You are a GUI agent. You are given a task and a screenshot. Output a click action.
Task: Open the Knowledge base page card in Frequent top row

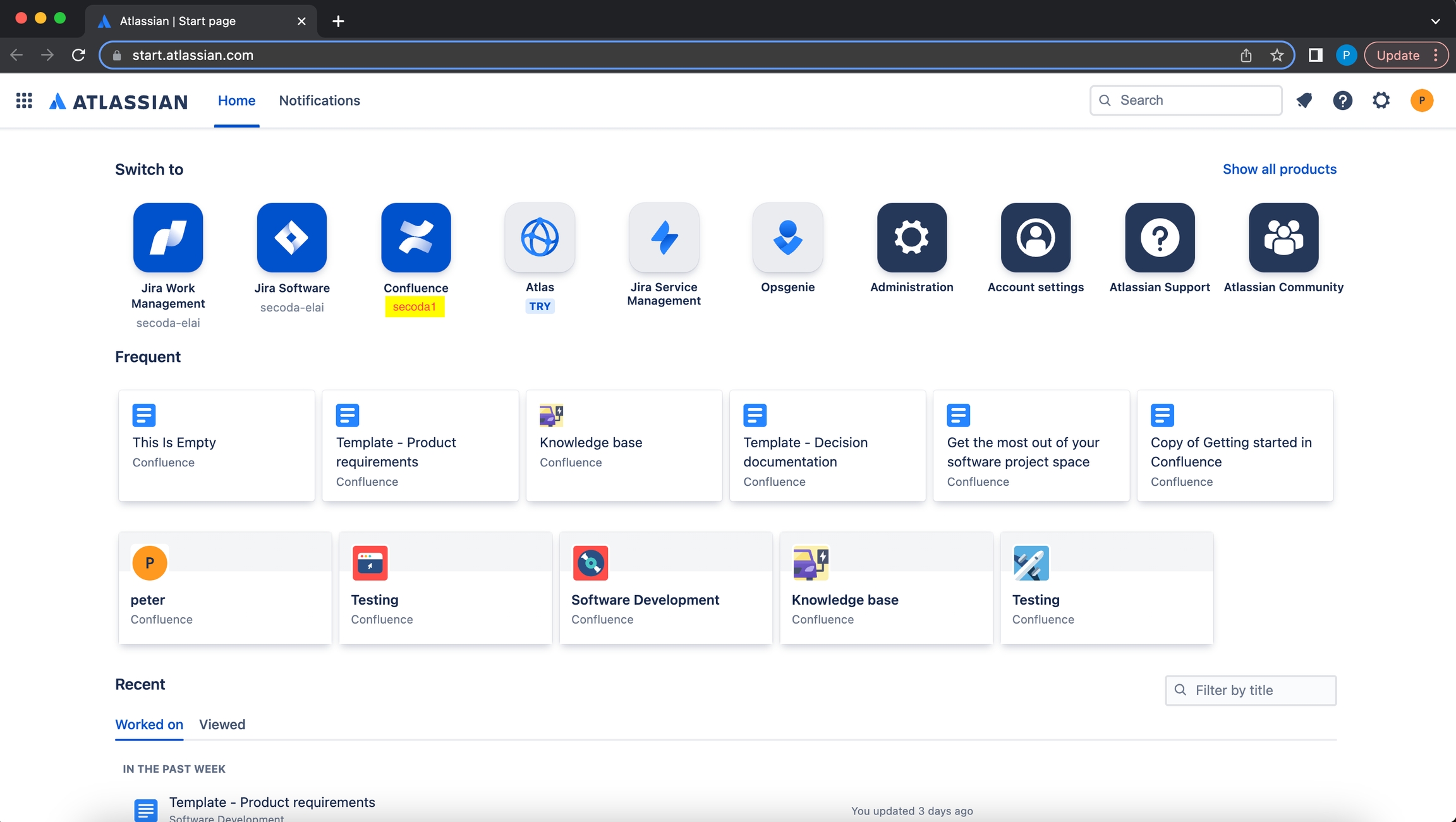(624, 445)
